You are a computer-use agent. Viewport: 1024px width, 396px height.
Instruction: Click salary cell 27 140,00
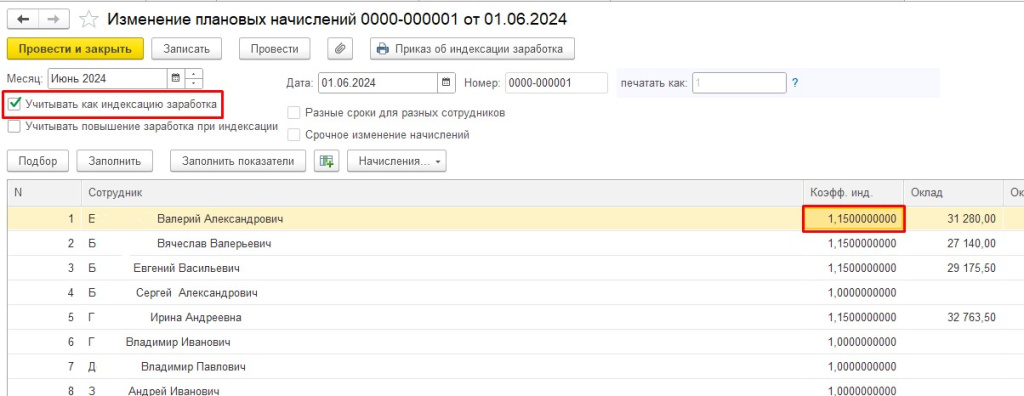[953, 244]
